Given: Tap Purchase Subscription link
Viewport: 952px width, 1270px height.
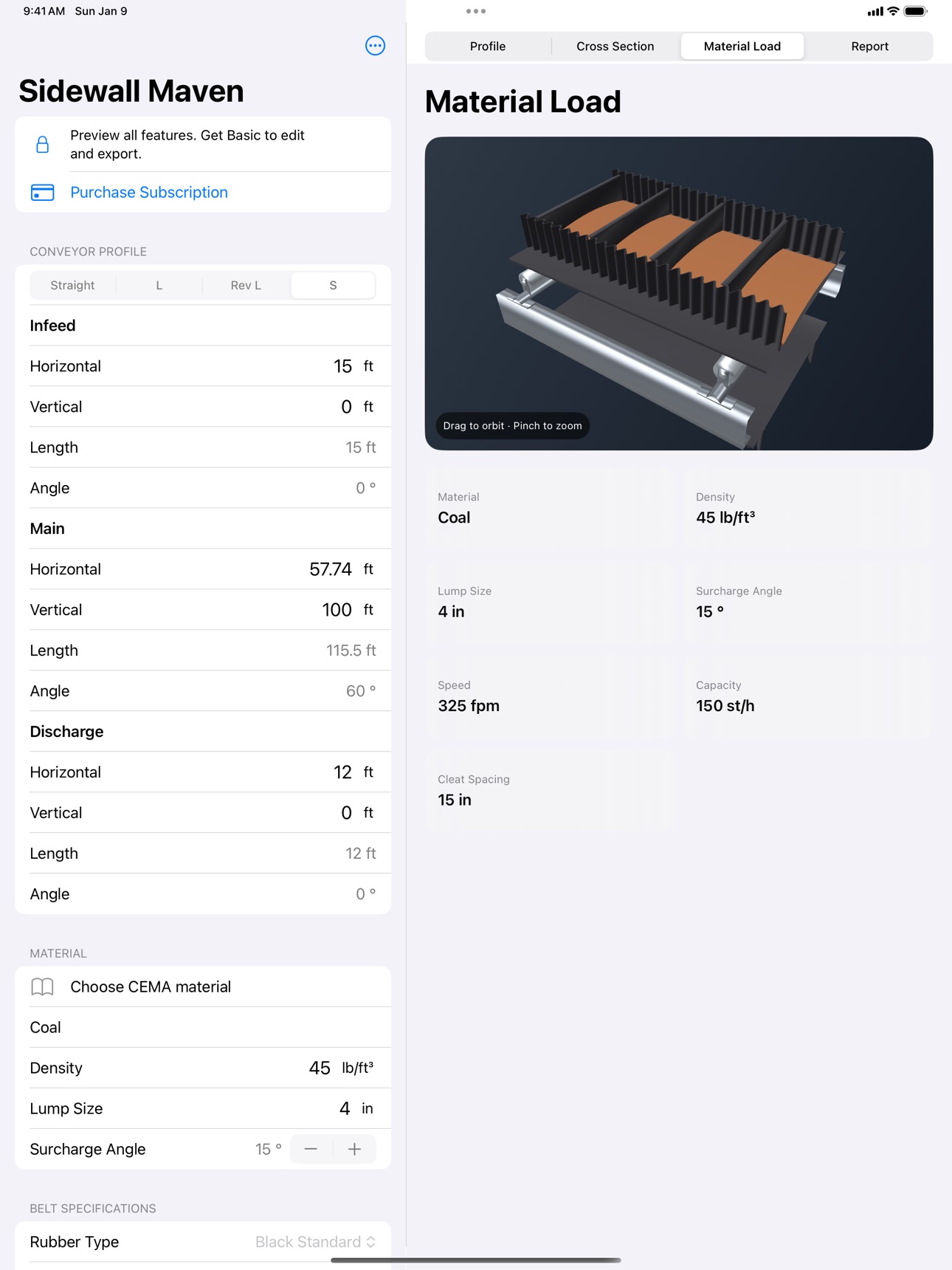Looking at the screenshot, I should [x=149, y=193].
